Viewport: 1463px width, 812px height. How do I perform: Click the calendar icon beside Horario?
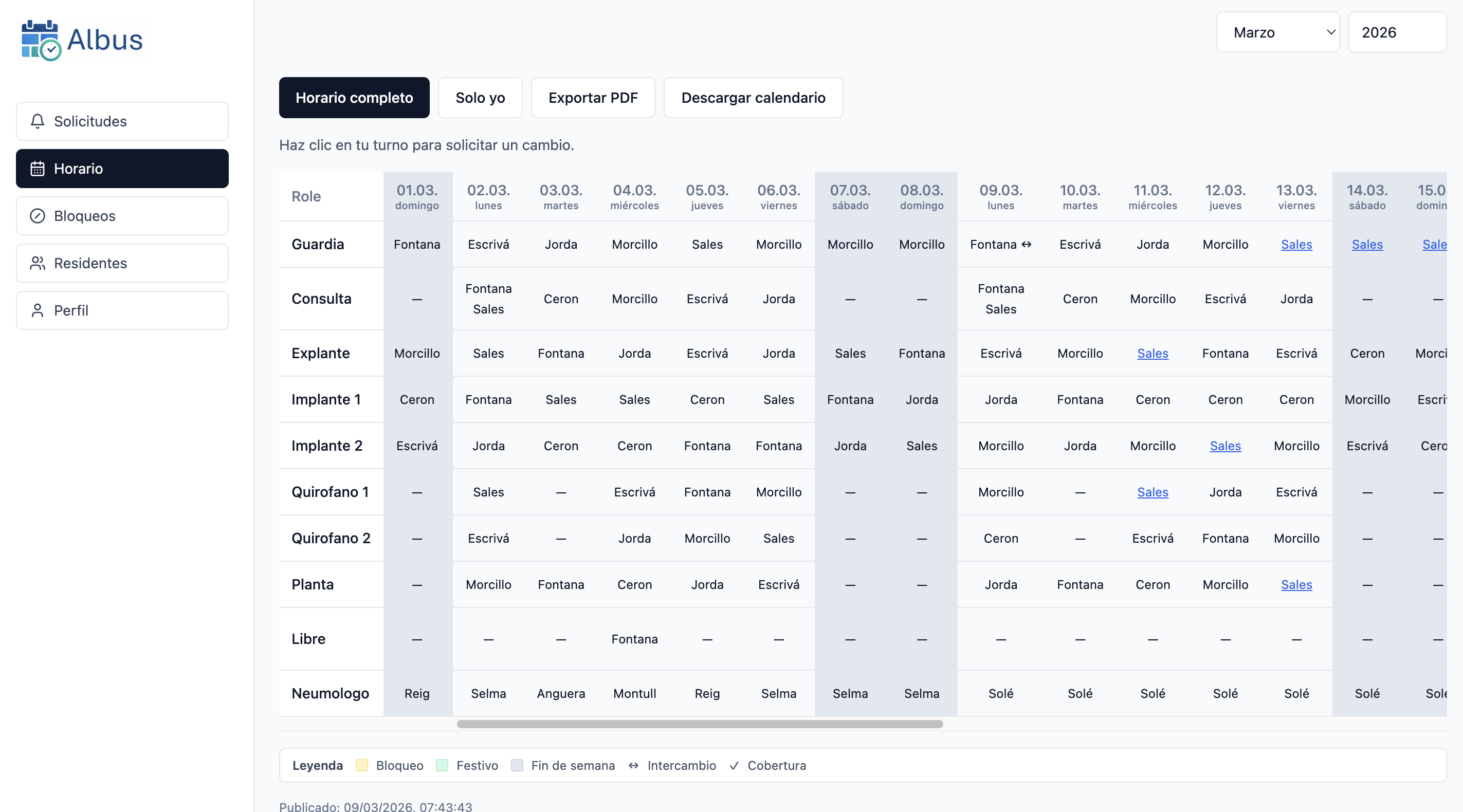click(x=38, y=169)
